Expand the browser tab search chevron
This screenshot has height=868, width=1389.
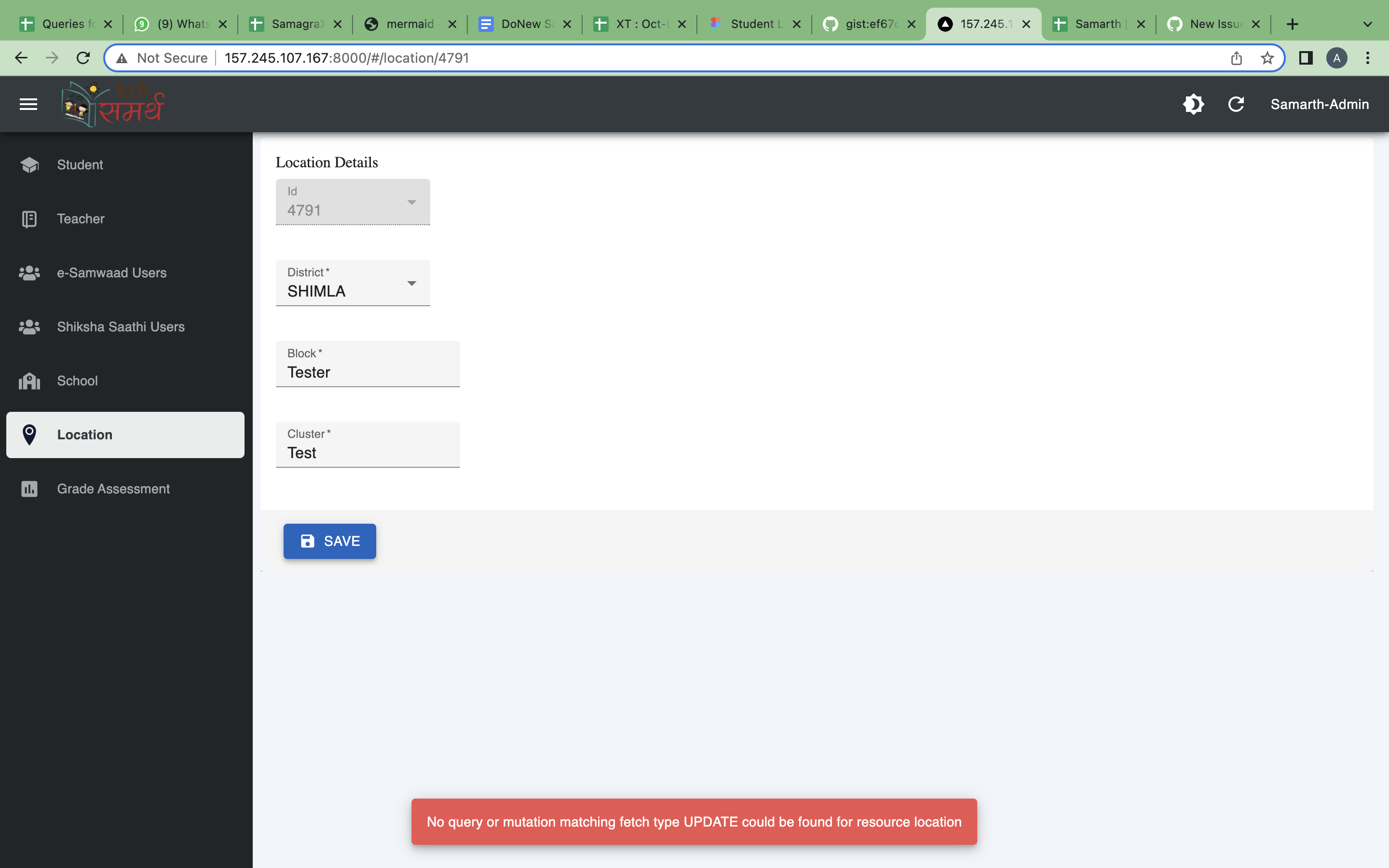(x=1367, y=24)
